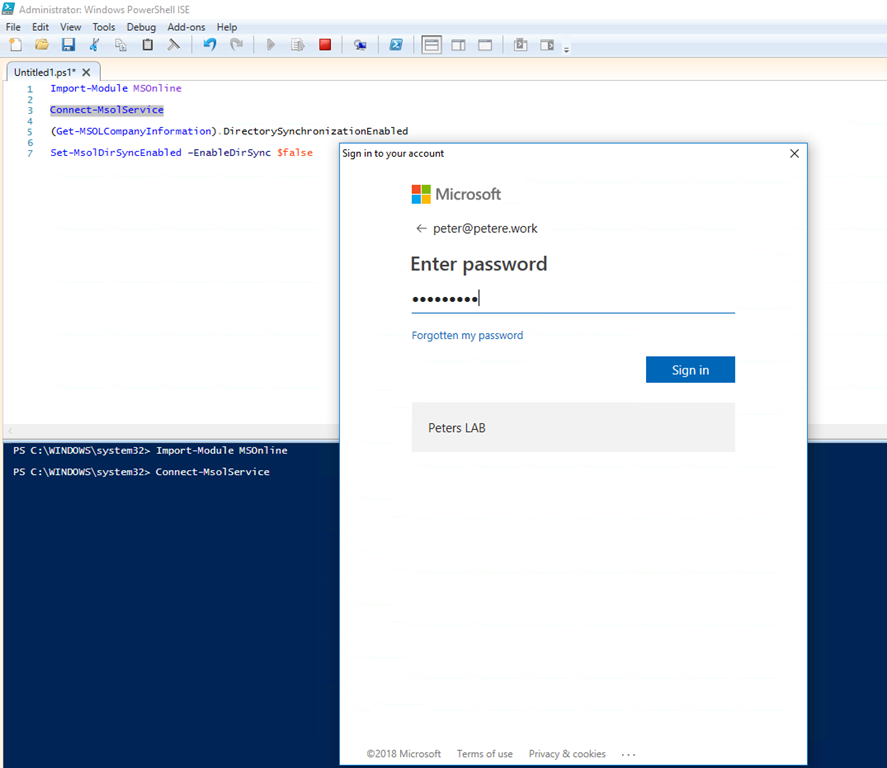
Task: Click the Cut scissors icon
Action: click(x=95, y=45)
